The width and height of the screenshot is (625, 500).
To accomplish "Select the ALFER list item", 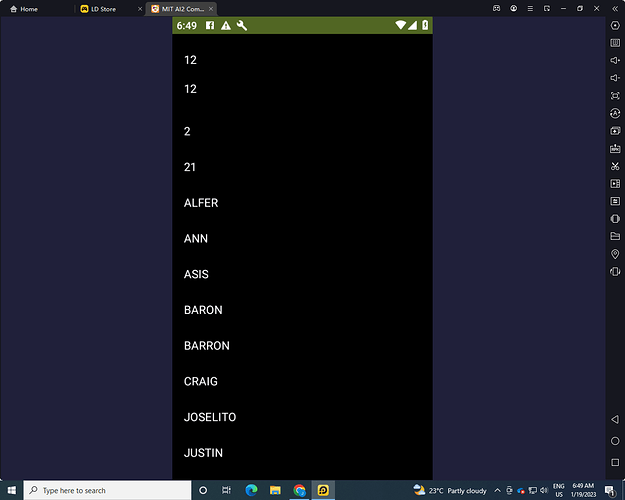I will coord(302,203).
